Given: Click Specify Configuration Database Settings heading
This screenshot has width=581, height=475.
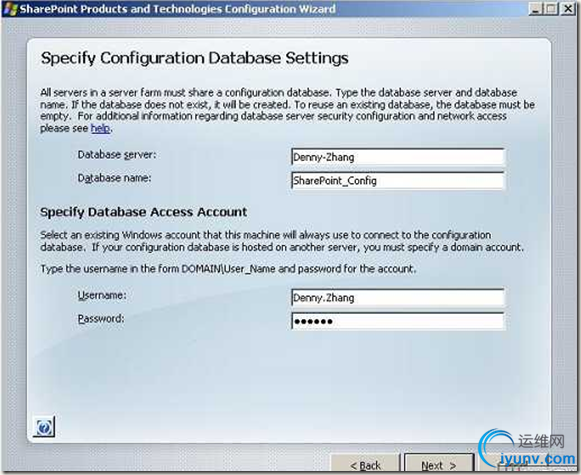Looking at the screenshot, I should point(195,59).
